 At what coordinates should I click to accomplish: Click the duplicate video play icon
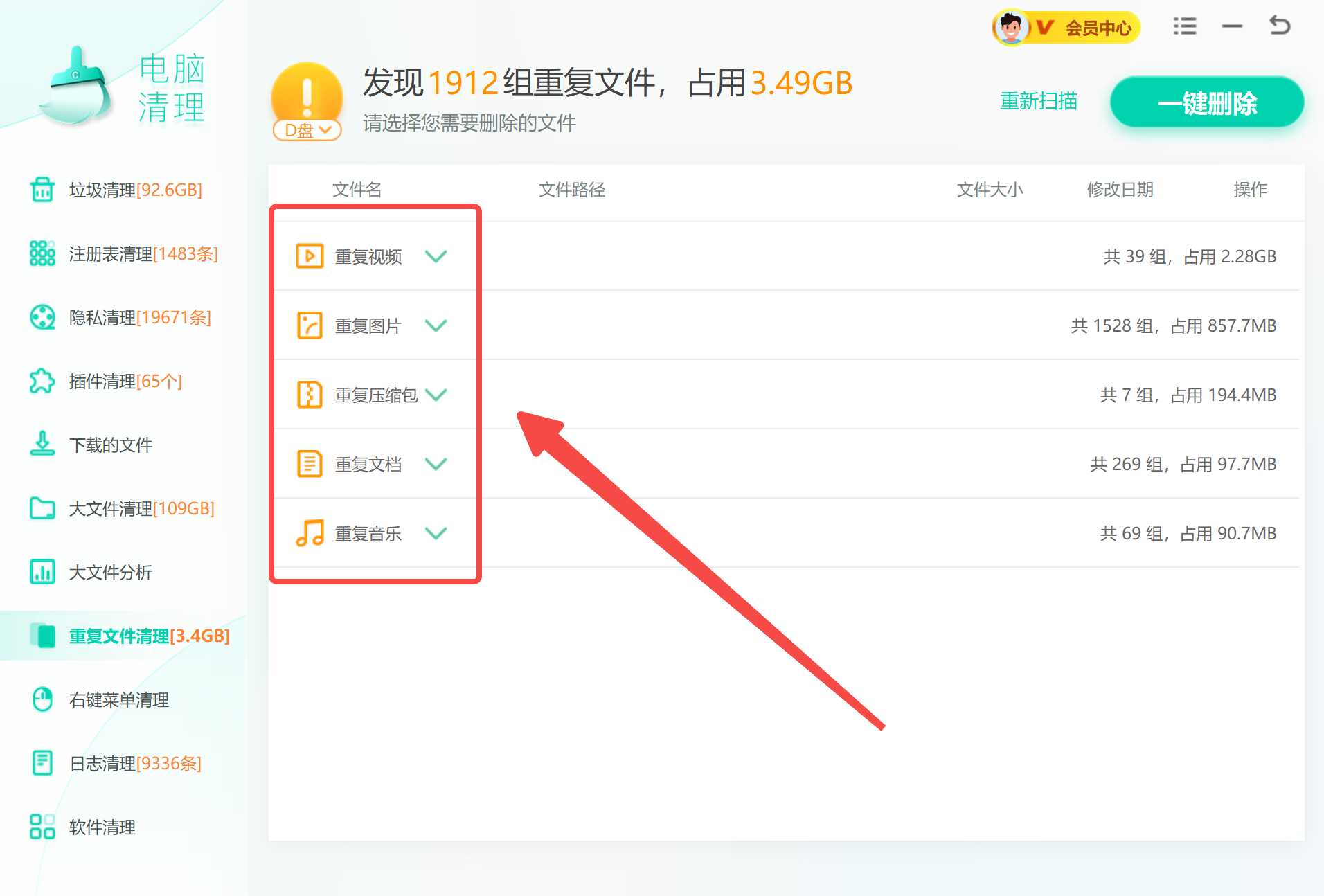point(310,256)
